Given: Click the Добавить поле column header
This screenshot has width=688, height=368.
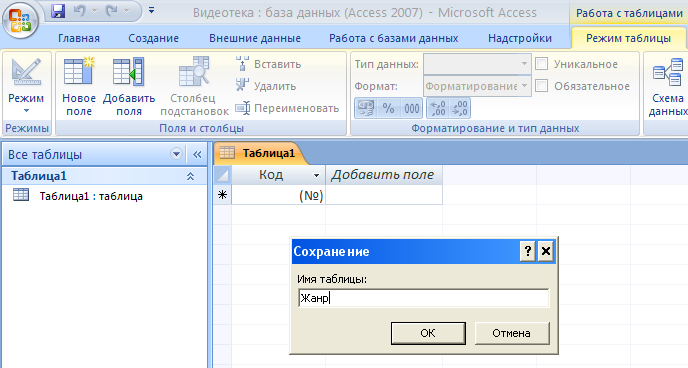Looking at the screenshot, I should (383, 175).
